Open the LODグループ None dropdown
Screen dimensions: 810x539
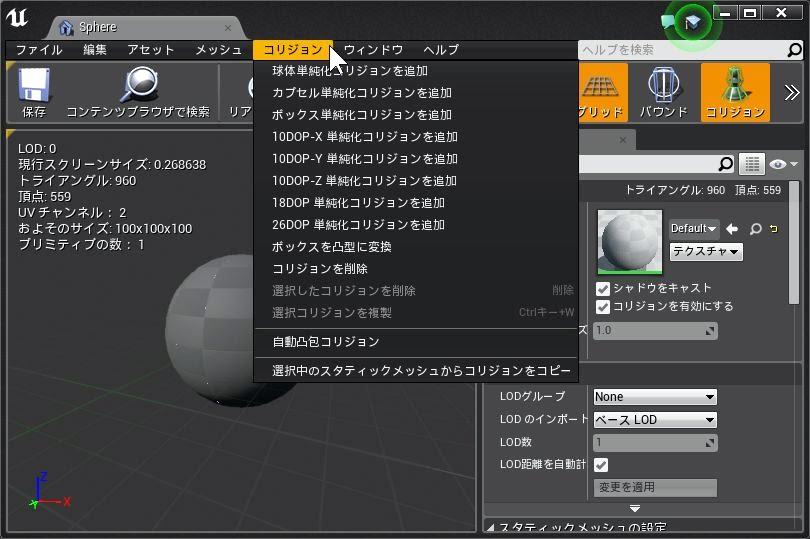[655, 397]
